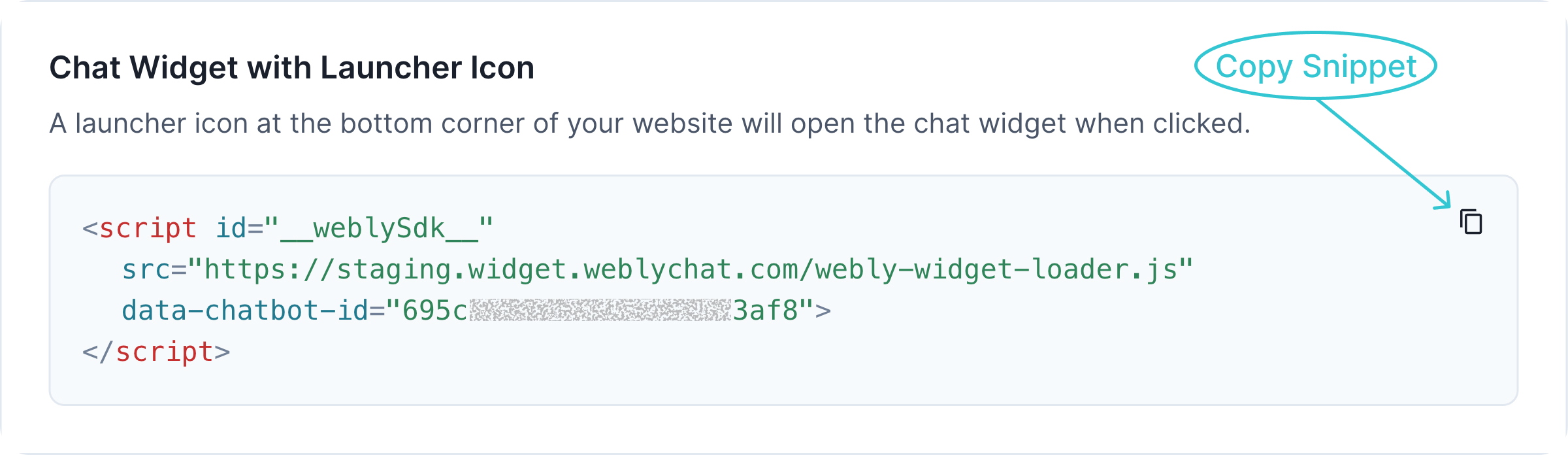Click the "Copy Snippet" annotation label
This screenshot has width=1568, height=455.
pyautogui.click(x=1315, y=67)
